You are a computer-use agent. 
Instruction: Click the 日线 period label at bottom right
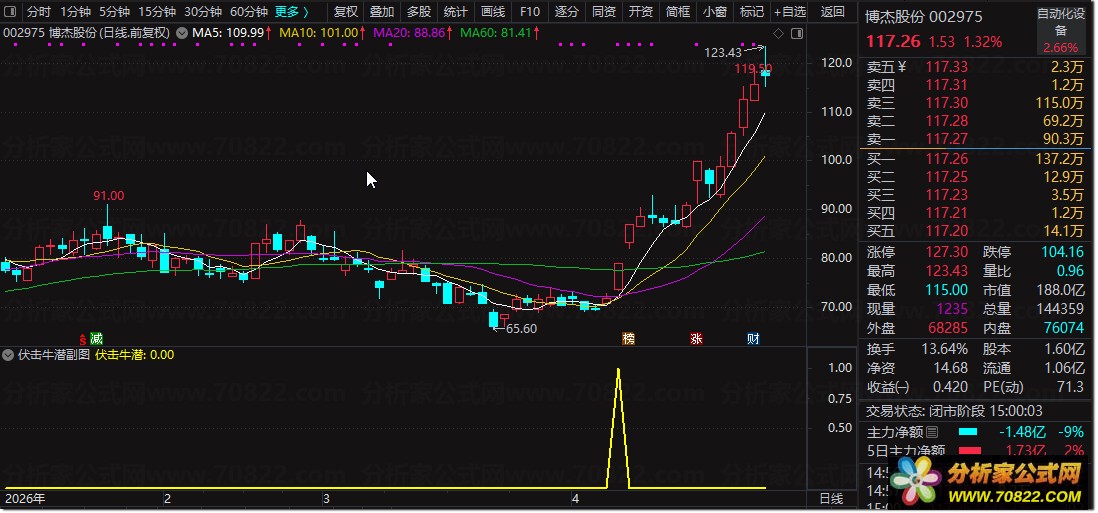pyautogui.click(x=831, y=499)
